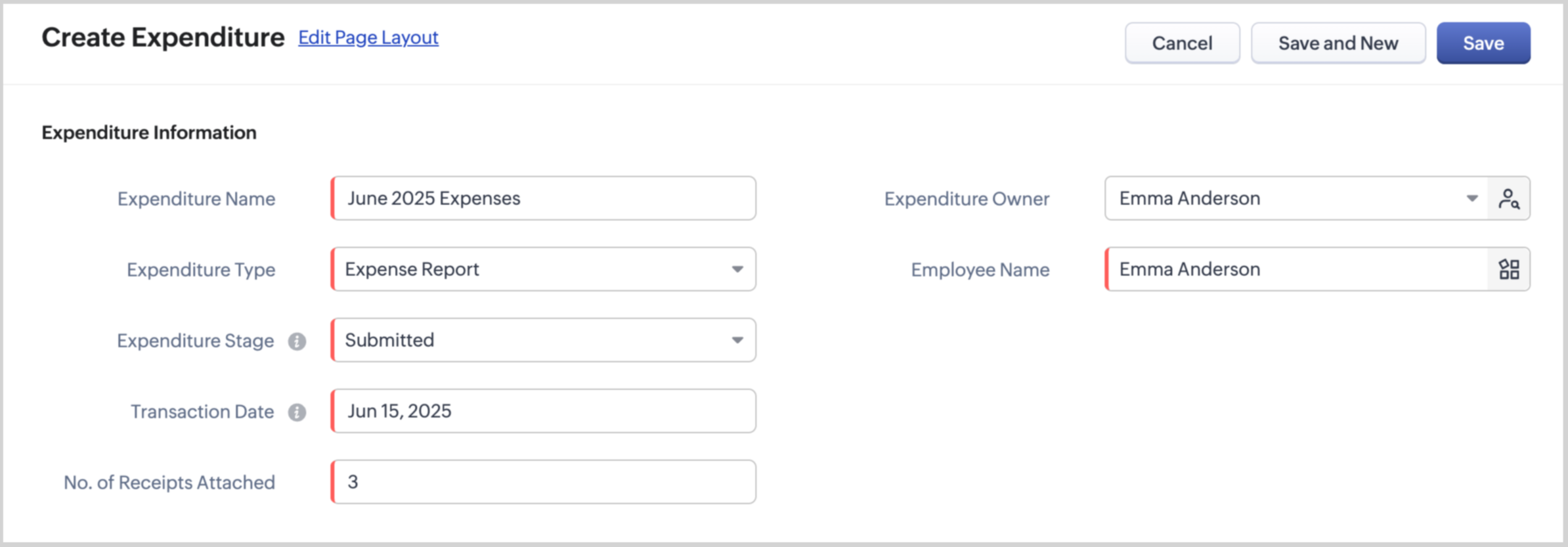Click the Employee Name text field

point(1297,269)
